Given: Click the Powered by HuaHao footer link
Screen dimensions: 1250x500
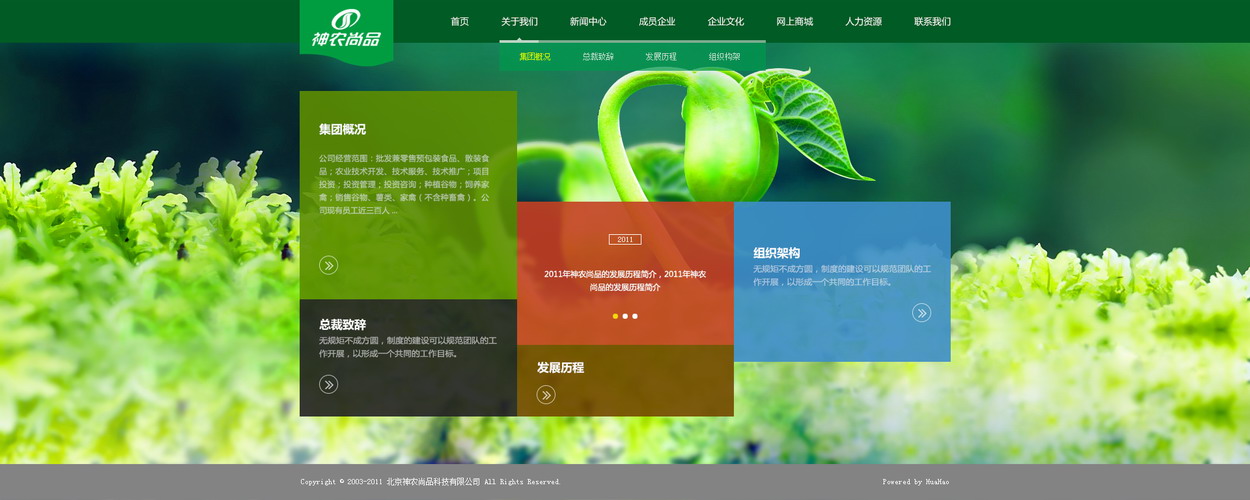Looking at the screenshot, I should [915, 482].
